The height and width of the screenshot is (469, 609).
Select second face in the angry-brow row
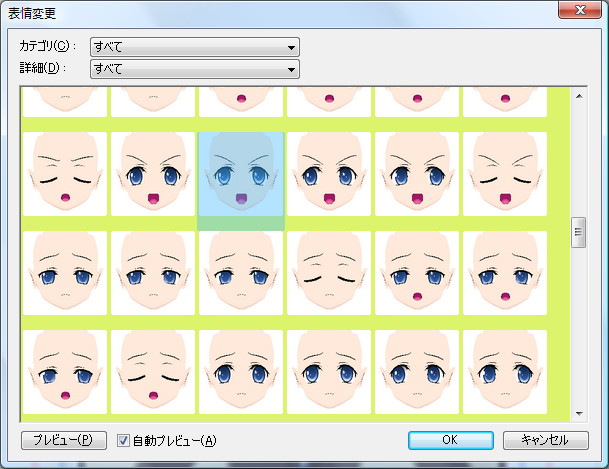pos(153,174)
